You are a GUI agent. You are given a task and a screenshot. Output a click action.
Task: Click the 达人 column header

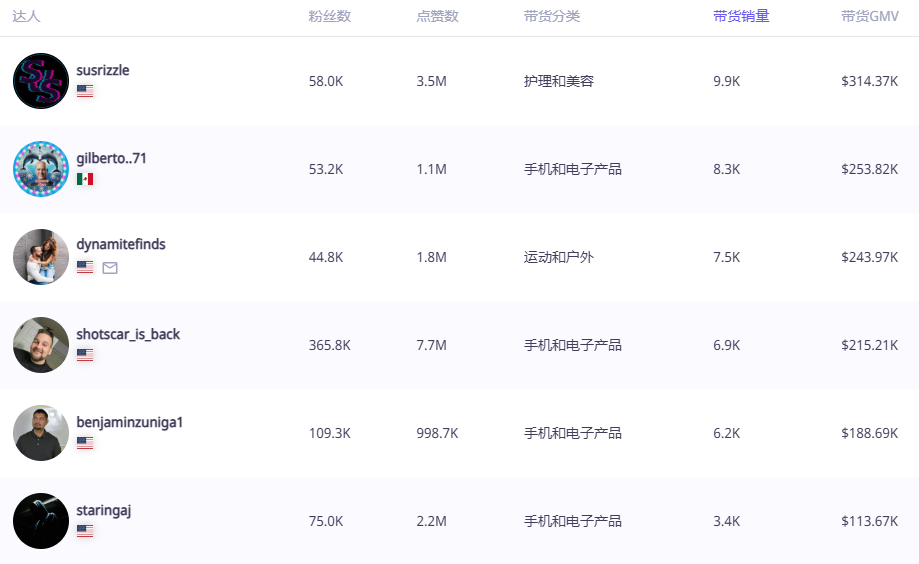[x=26, y=16]
